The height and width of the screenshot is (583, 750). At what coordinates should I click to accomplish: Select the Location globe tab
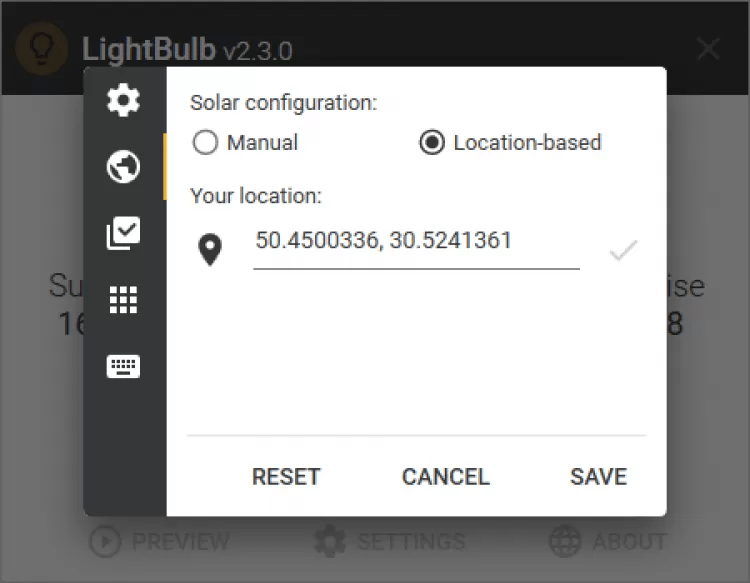point(124,167)
